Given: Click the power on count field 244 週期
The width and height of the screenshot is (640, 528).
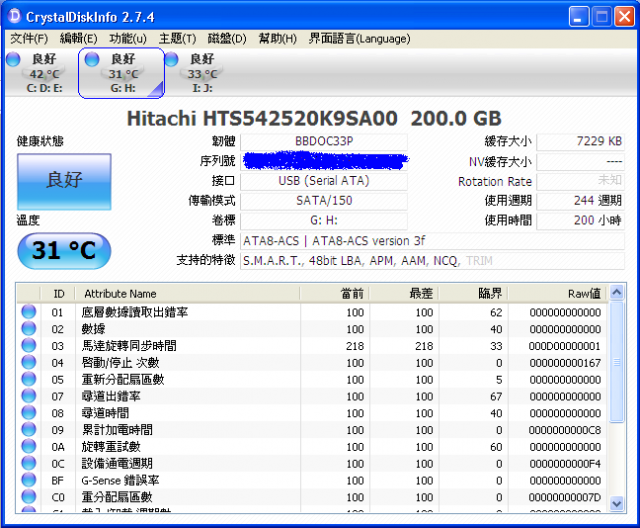Looking at the screenshot, I should (580, 201).
